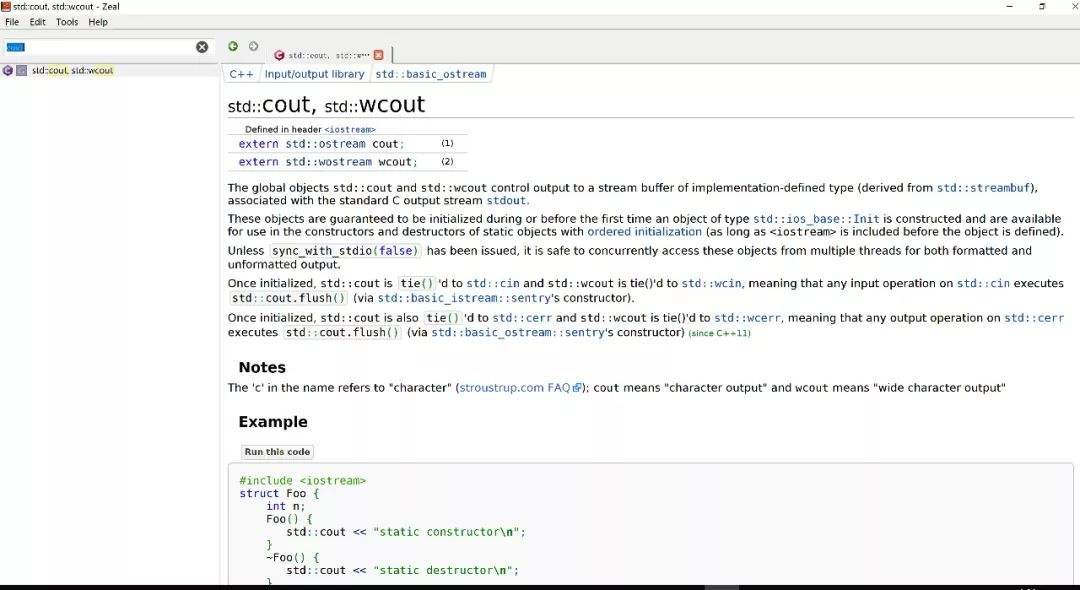Open the Help menu
This screenshot has width=1080, height=590.
(x=98, y=22)
